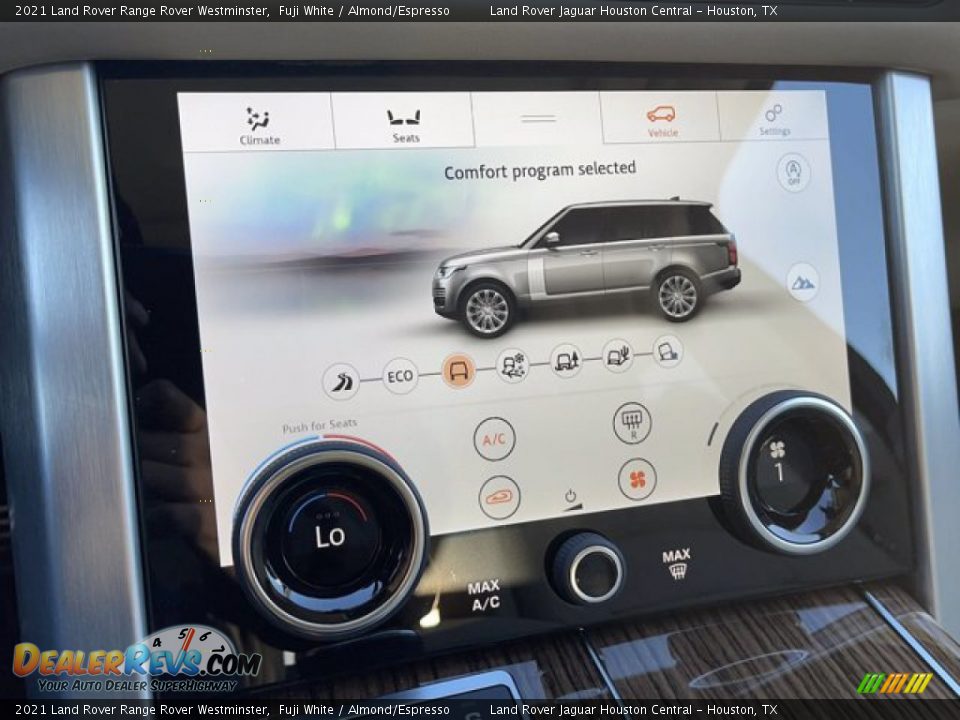Toggle the A/C button
960x720 pixels.
pos(494,439)
